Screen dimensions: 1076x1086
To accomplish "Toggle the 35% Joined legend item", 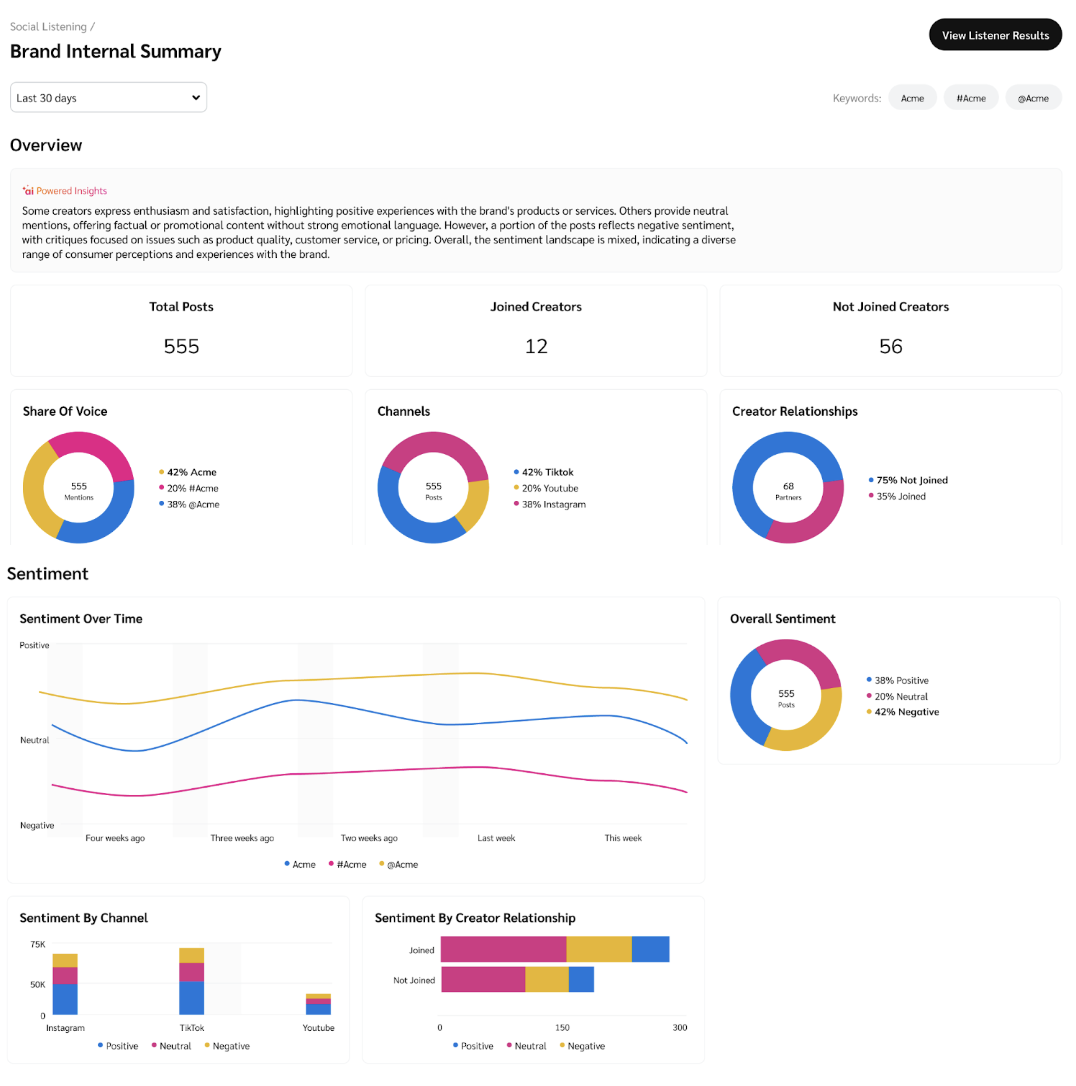I will [897, 496].
